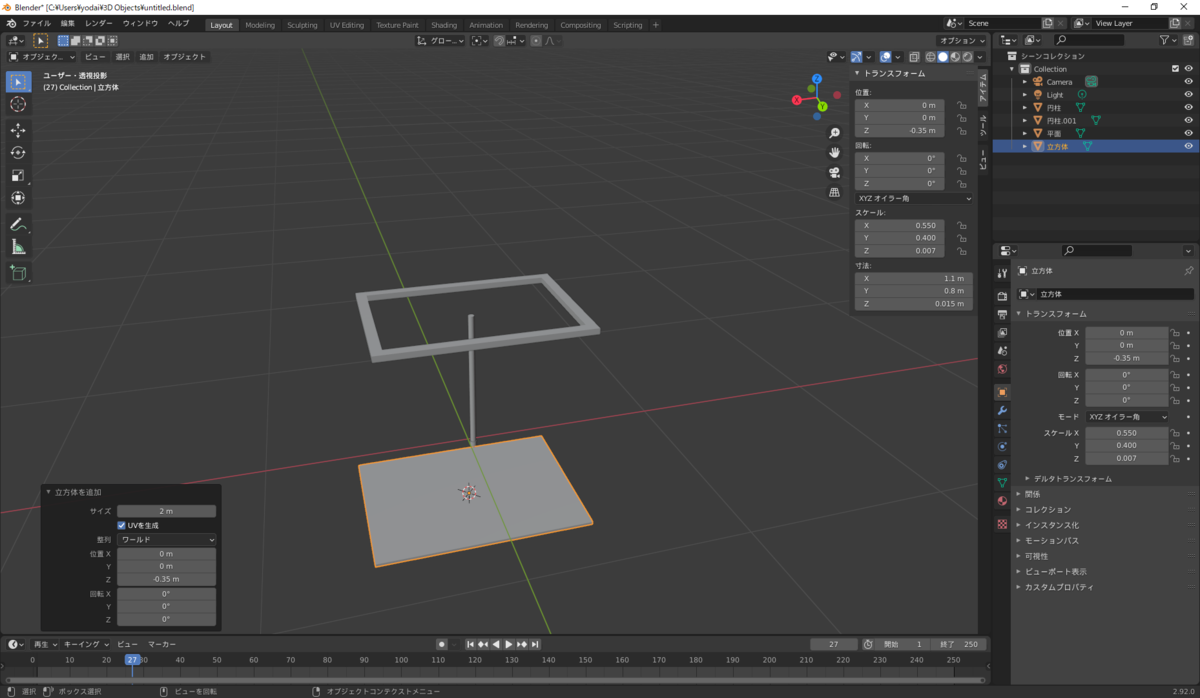The height and width of the screenshot is (698, 1200).
Task: Uncheck the Collection exclude checkbox
Action: (x=1175, y=69)
